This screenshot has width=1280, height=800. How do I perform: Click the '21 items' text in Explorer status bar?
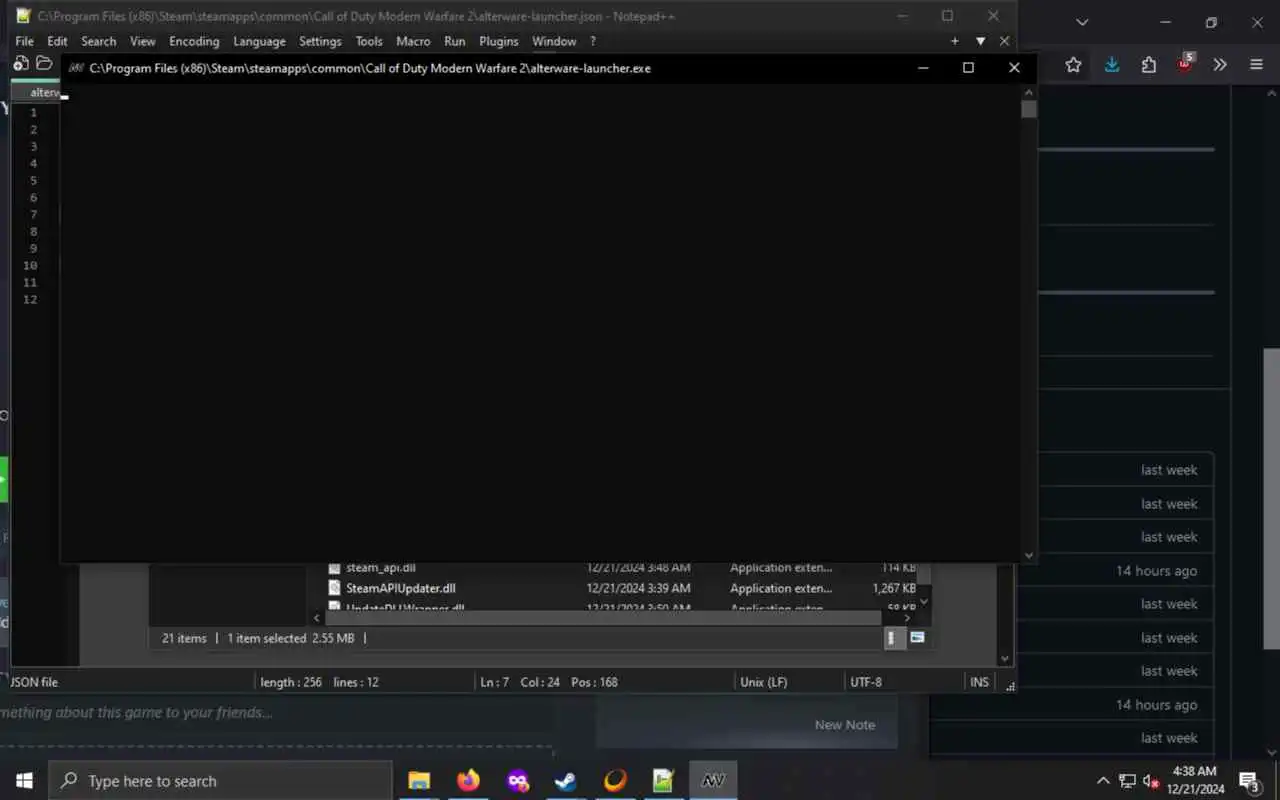184,638
